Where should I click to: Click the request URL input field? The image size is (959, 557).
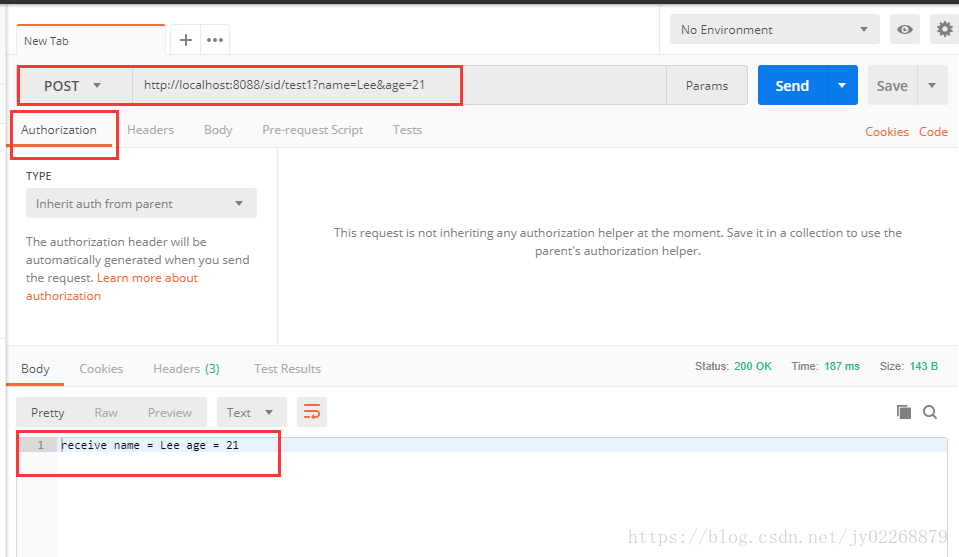399,86
